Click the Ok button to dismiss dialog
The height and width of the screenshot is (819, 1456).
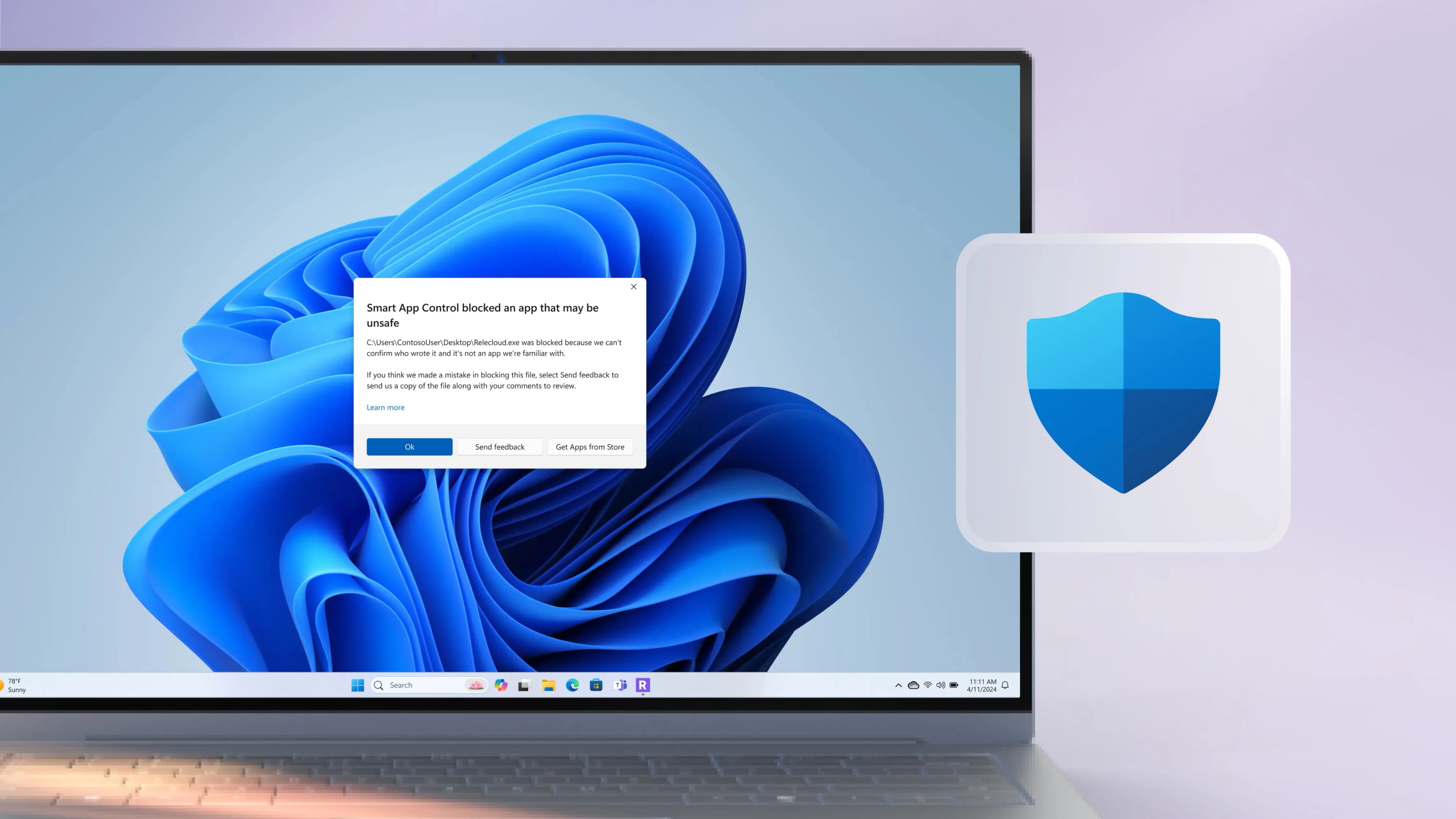pyautogui.click(x=409, y=446)
